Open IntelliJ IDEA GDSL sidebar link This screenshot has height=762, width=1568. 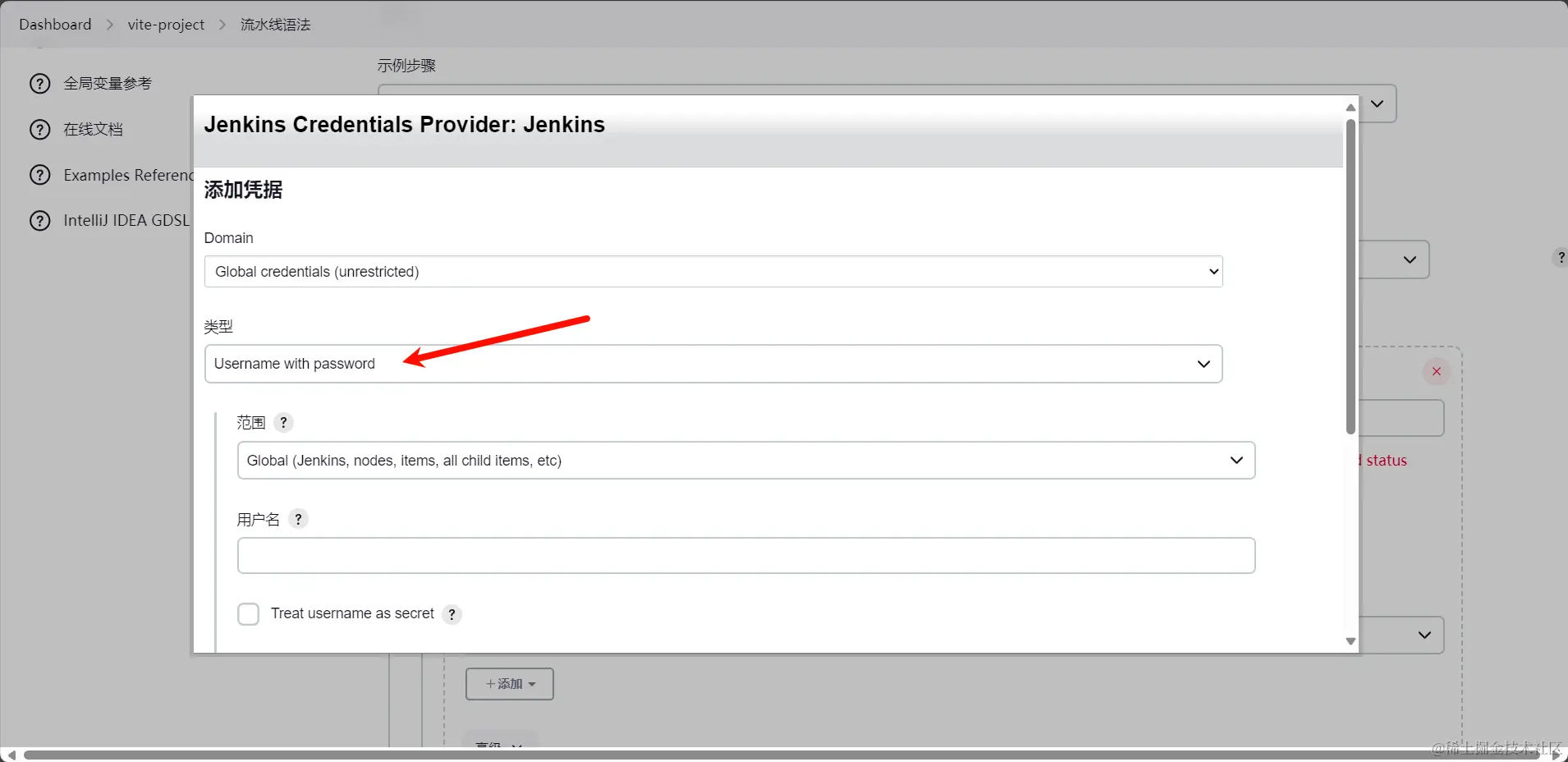pyautogui.click(x=126, y=221)
